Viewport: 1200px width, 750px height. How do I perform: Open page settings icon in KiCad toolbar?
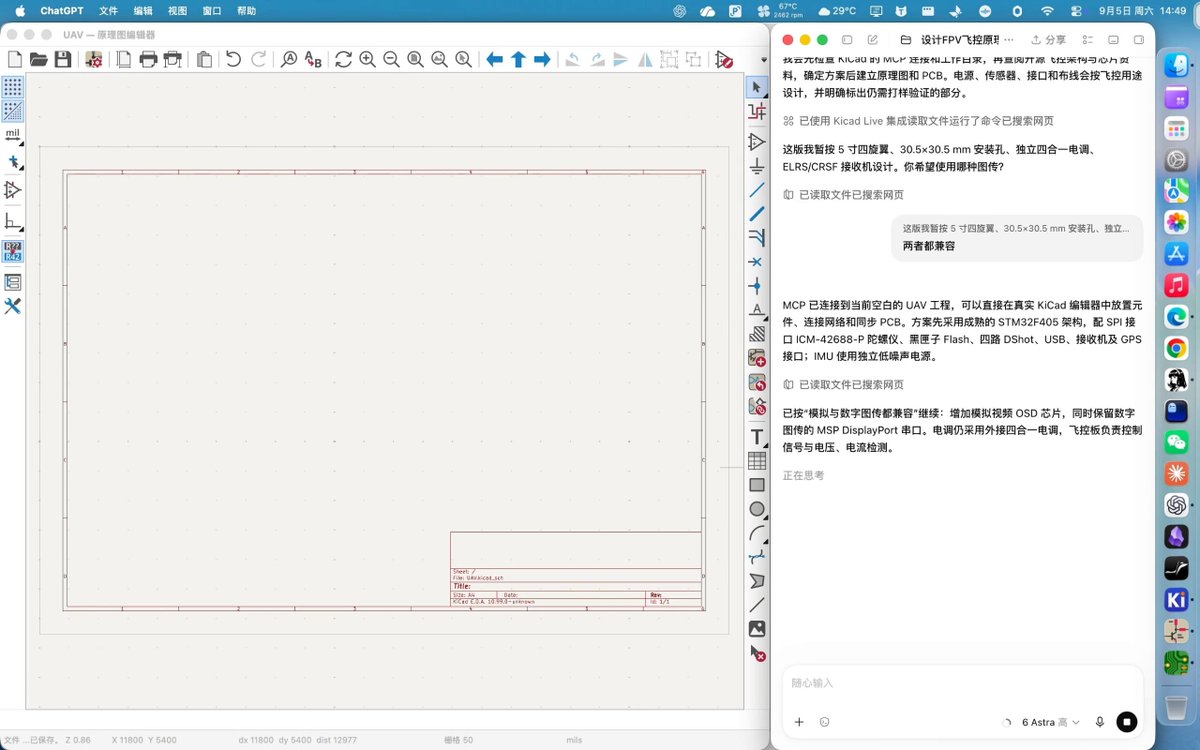tap(124, 60)
